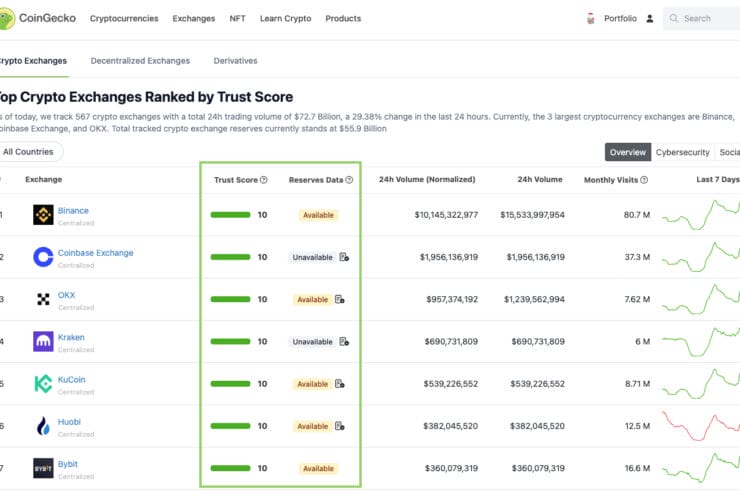
Task: Click Kraken 7-day sparkline chart
Action: (701, 342)
